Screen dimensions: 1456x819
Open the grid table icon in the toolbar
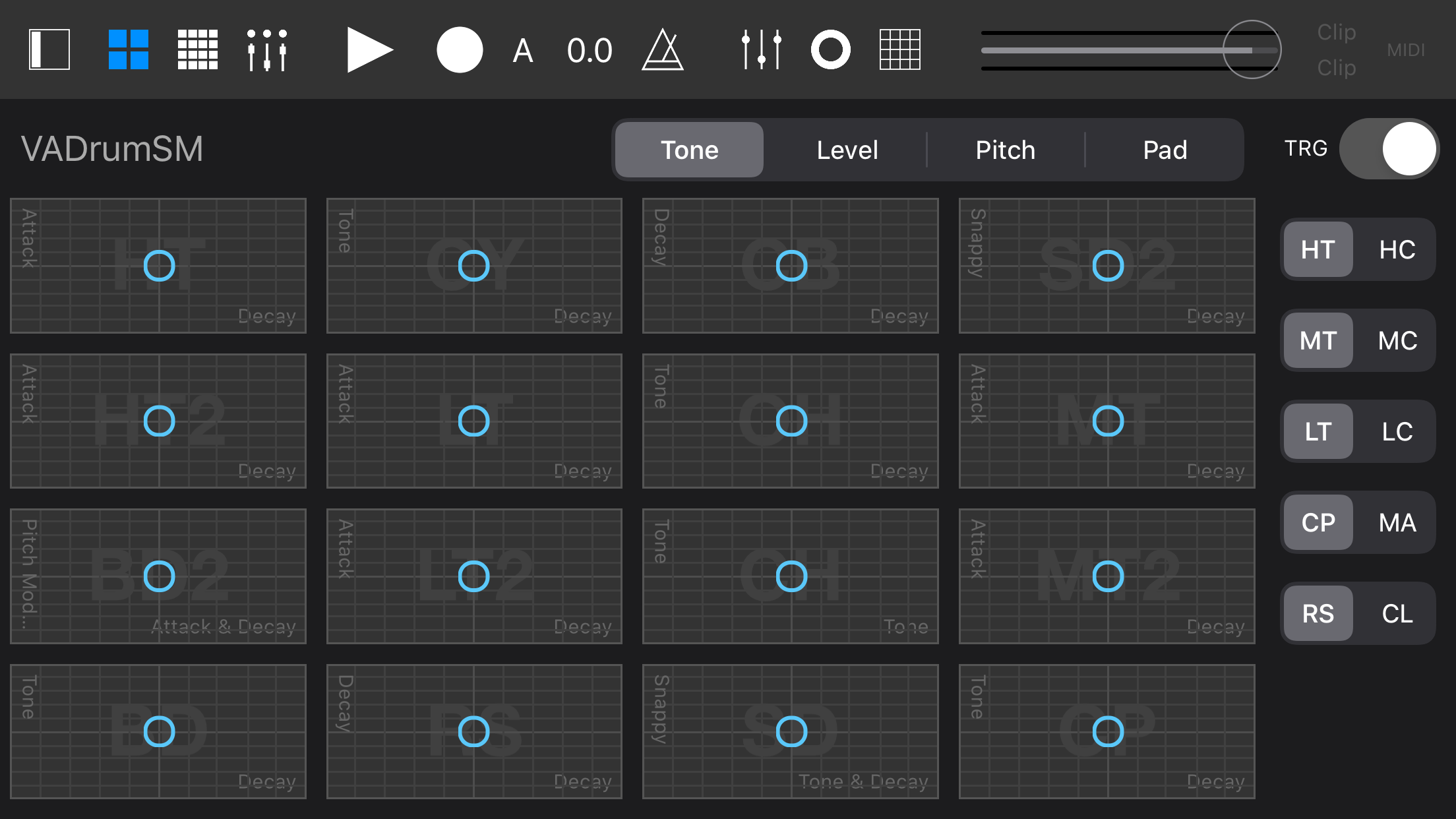pos(899,49)
